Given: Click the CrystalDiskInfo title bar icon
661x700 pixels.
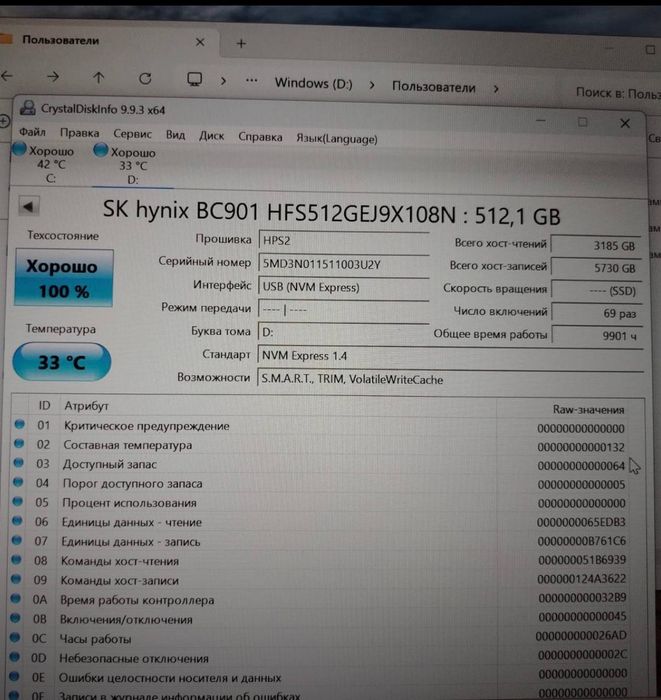Looking at the screenshot, I should coord(28,108).
